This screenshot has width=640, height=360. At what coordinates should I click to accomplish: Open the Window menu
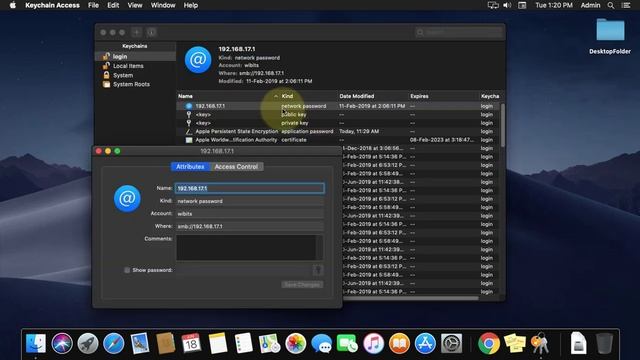point(163,5)
